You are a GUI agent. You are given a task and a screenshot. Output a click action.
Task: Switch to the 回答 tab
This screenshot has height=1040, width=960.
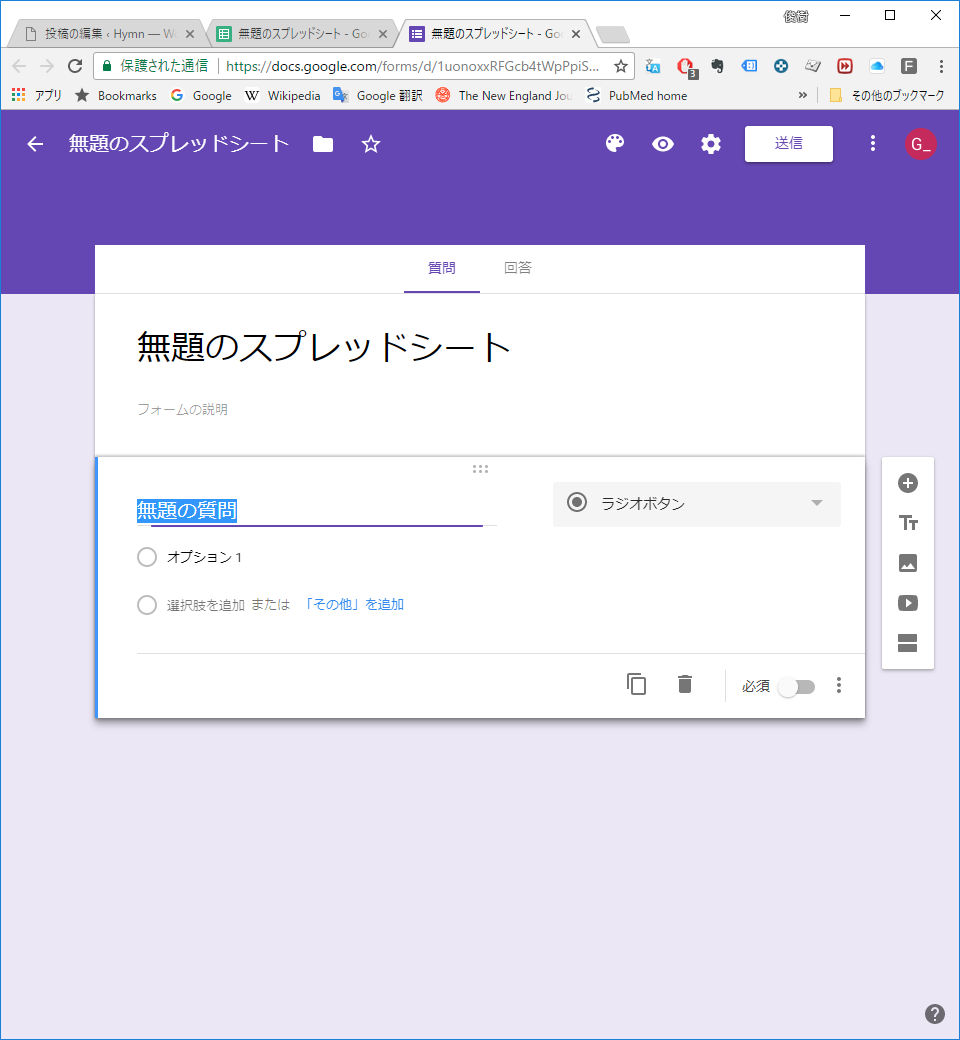[x=518, y=268]
